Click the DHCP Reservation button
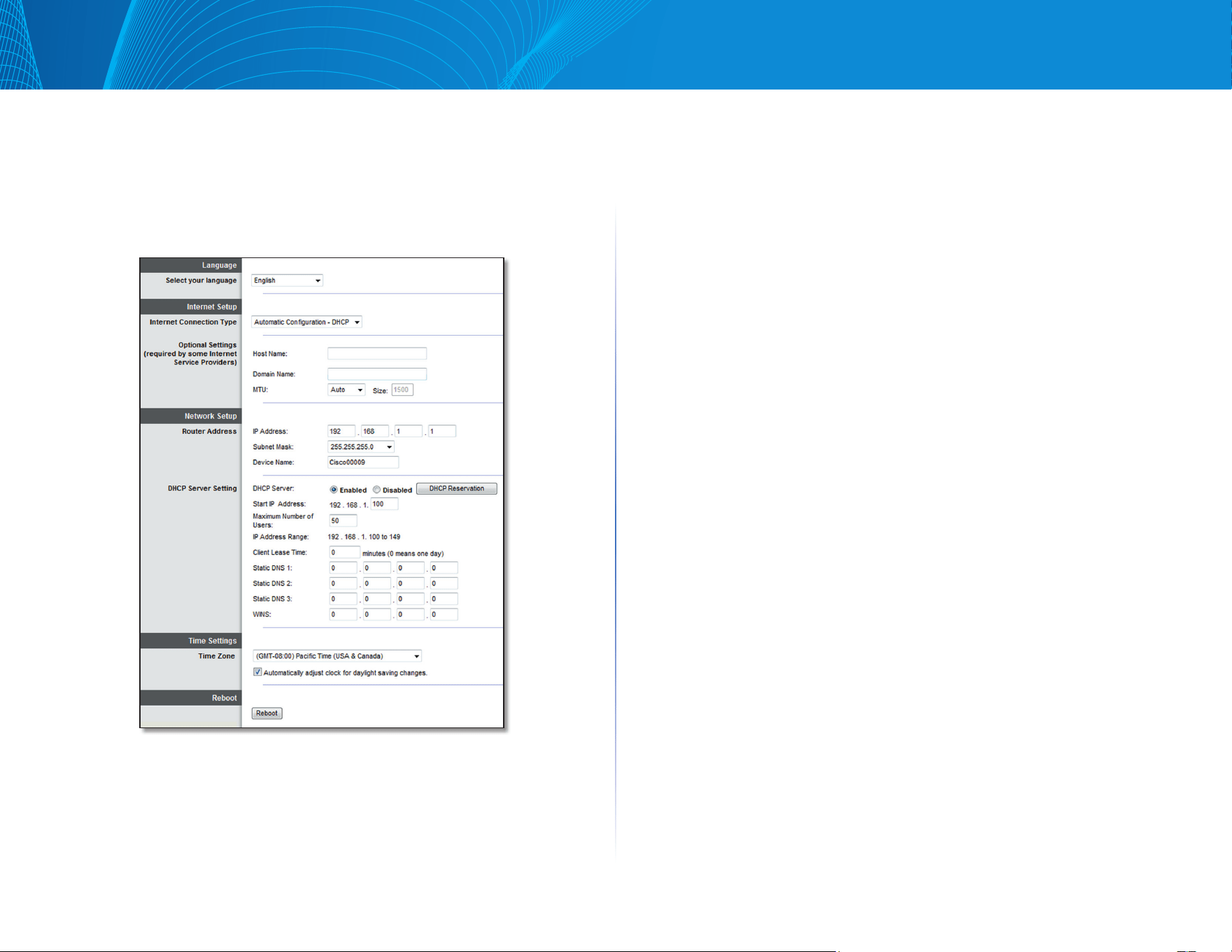 tap(457, 489)
